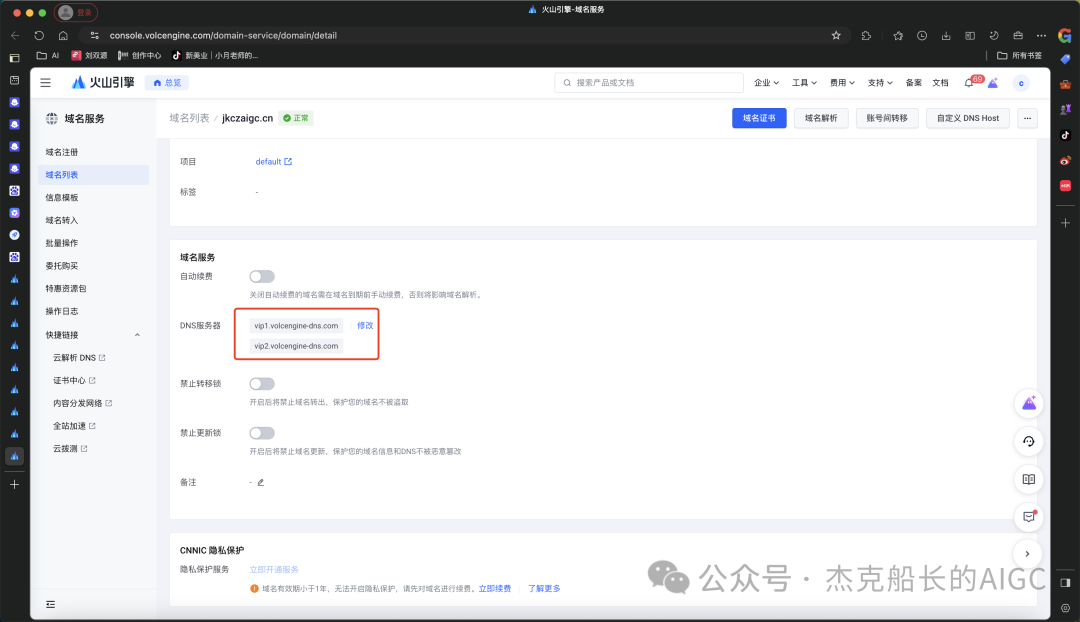Click the 域名解析 button
The image size is (1080, 622).
(x=821, y=118)
